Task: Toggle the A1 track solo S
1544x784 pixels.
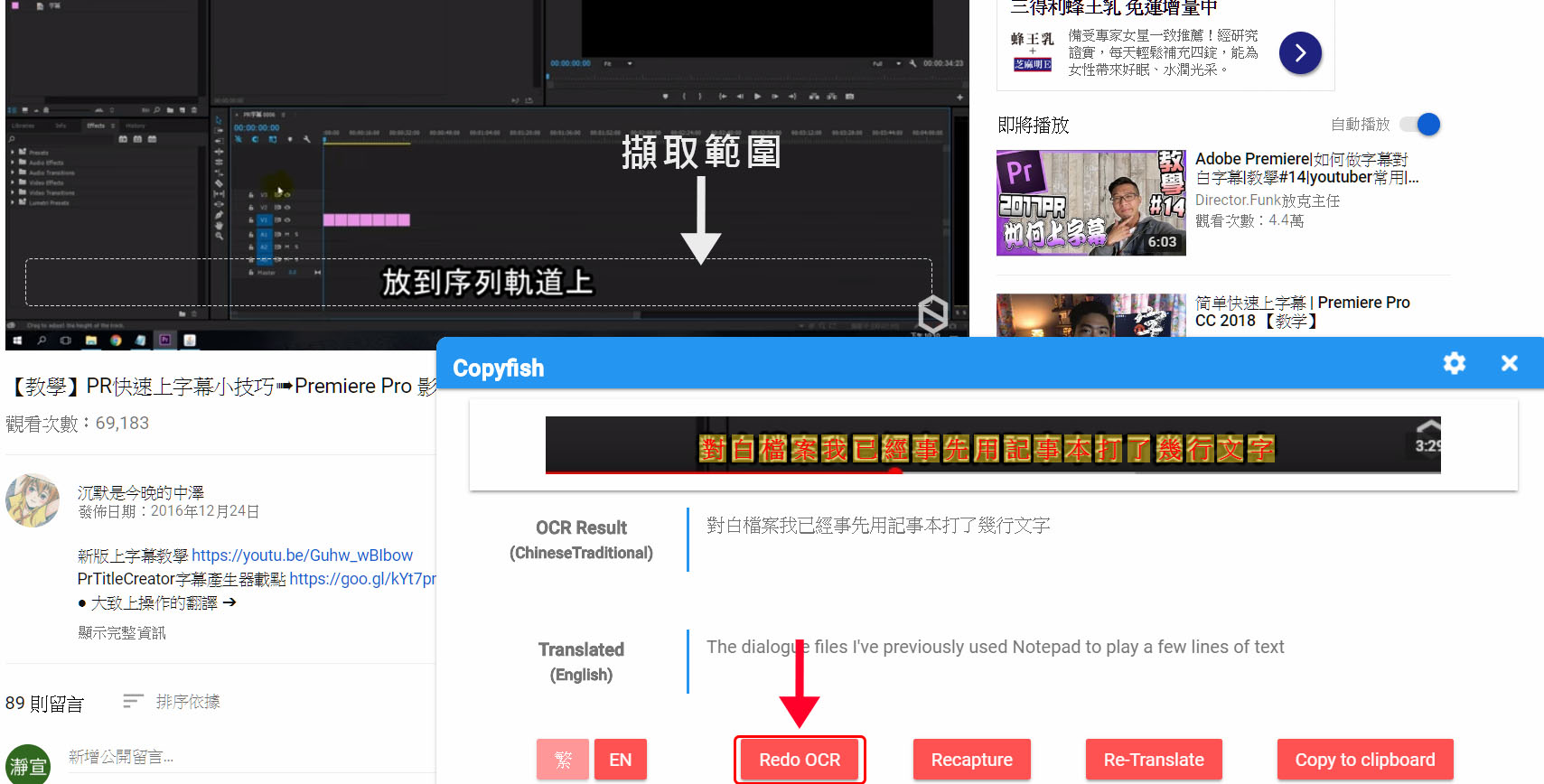Action: pyautogui.click(x=296, y=234)
